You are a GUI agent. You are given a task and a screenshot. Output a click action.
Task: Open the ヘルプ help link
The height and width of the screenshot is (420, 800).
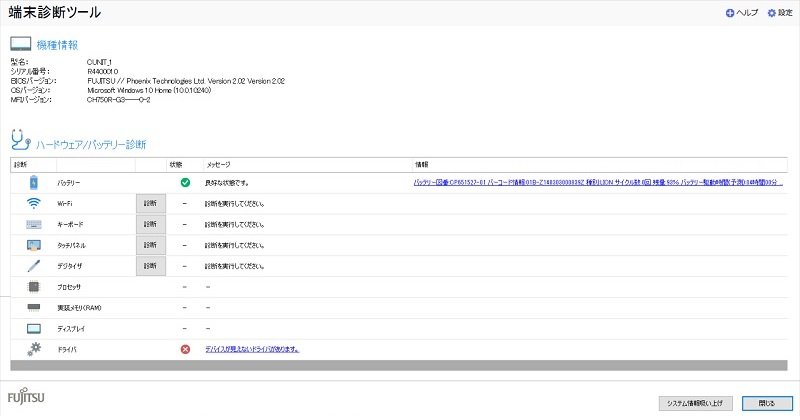(x=747, y=13)
